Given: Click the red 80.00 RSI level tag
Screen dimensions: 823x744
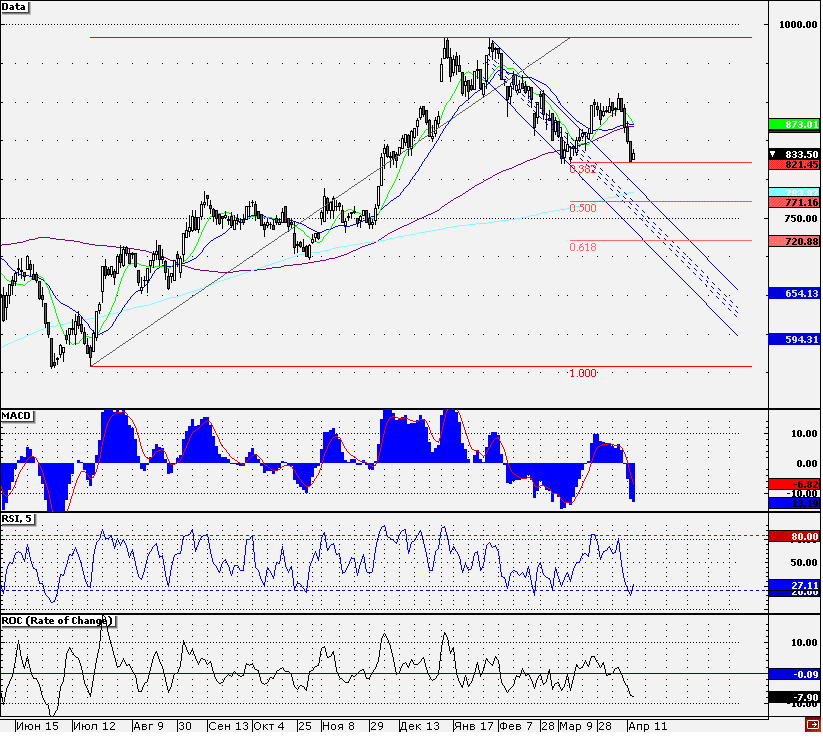Looking at the screenshot, I should [x=794, y=537].
